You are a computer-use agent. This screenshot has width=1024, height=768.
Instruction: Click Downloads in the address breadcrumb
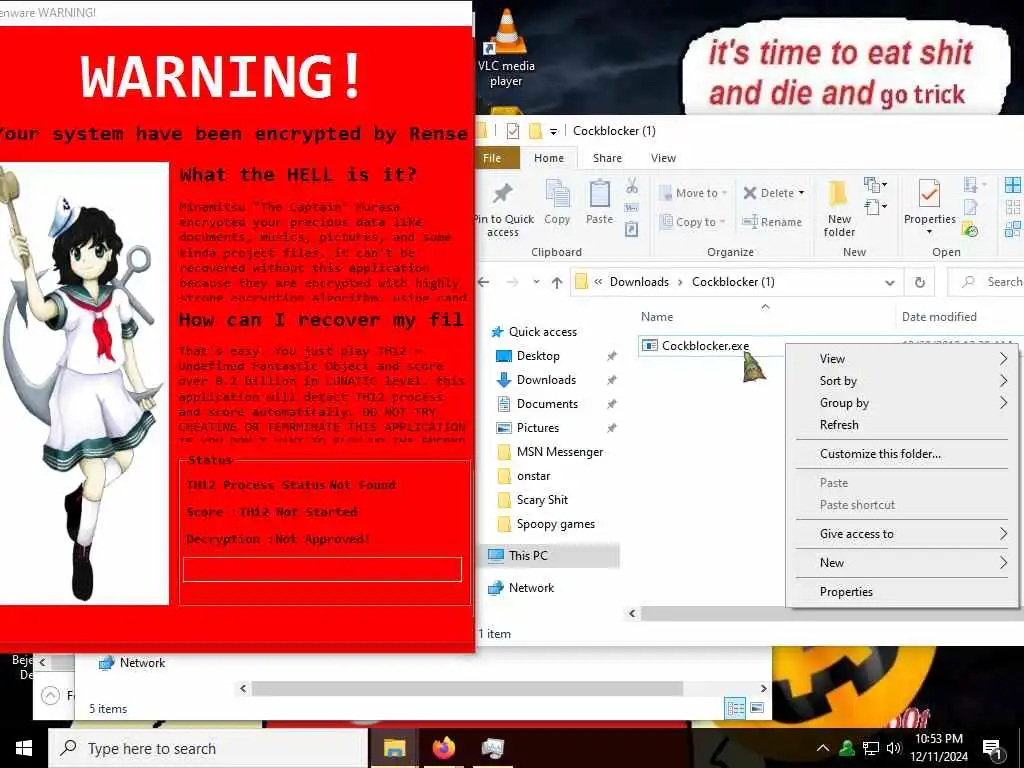pos(639,282)
